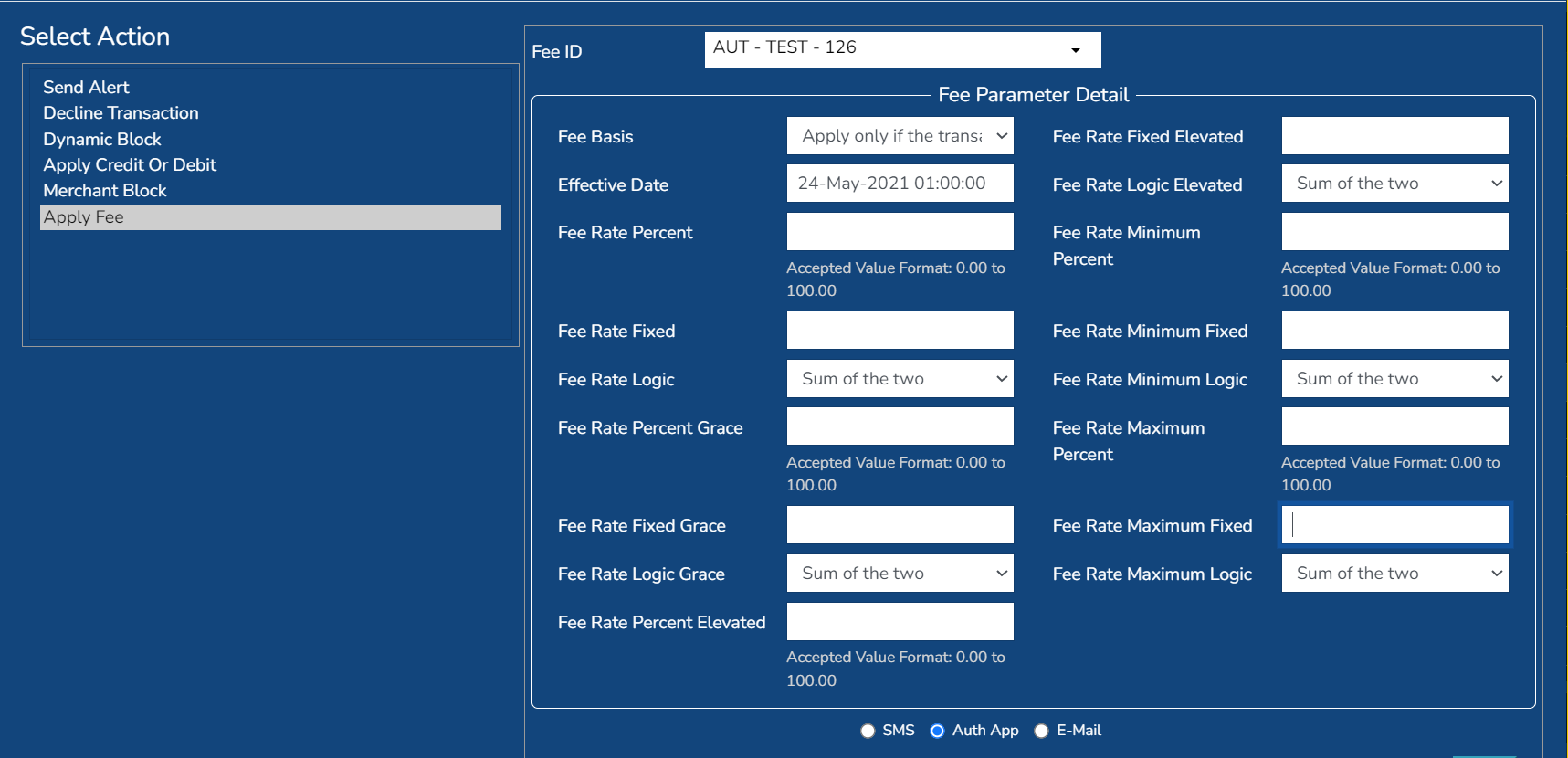Screen dimensions: 1568x758
Task: Click Fee Rate Maximum Fixed input
Action: pyautogui.click(x=1395, y=525)
